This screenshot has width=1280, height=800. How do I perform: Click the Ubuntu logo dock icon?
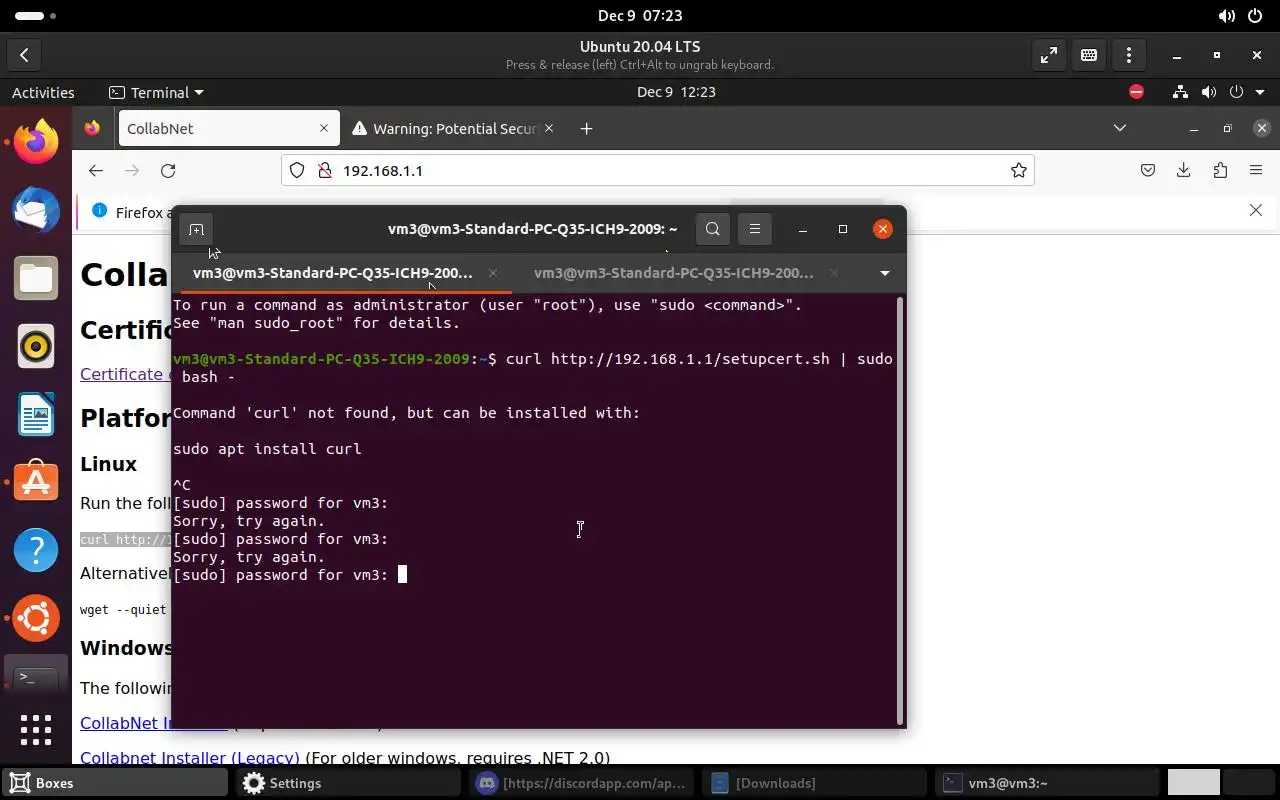coord(36,618)
